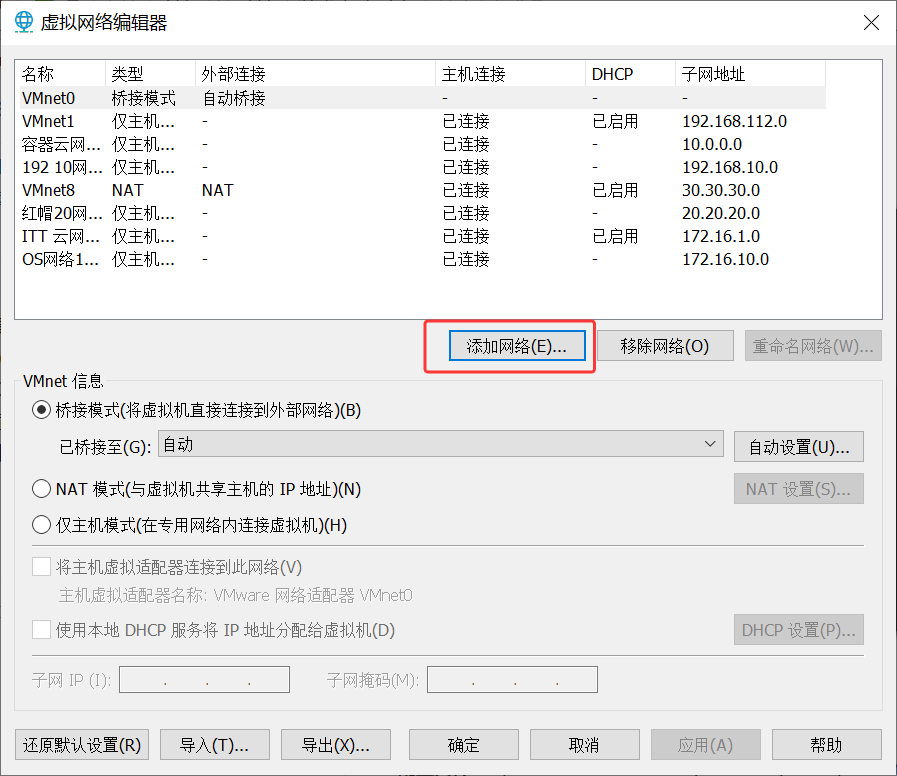Click 确定 button
Viewport: 897px width, 776px height.
[x=464, y=745]
